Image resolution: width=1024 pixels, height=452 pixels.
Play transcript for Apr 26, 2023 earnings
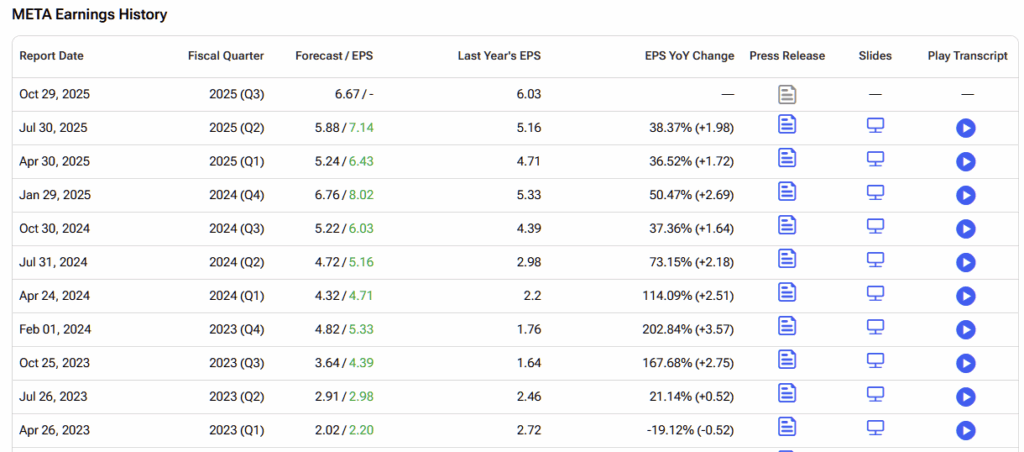[x=966, y=430]
